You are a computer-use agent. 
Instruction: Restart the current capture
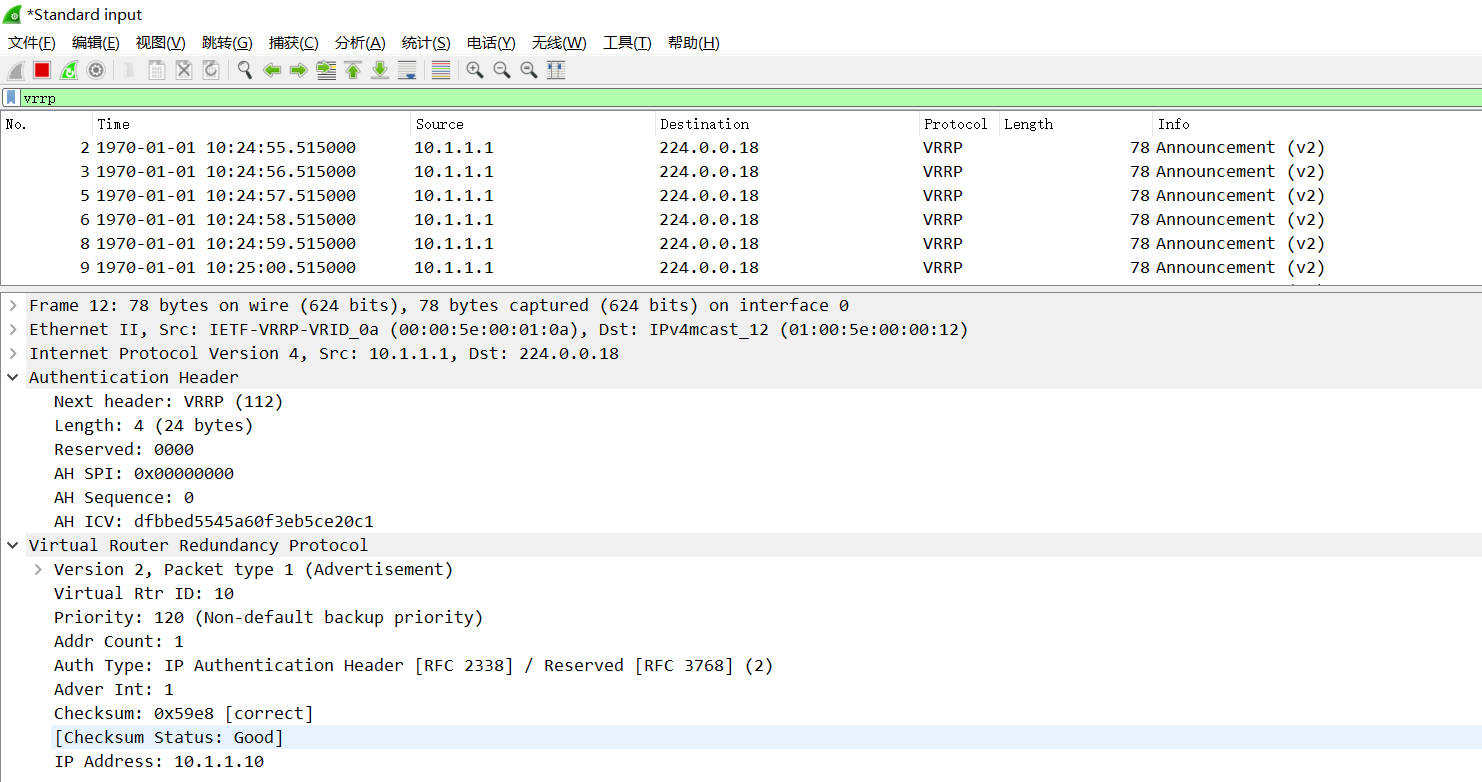click(x=69, y=70)
